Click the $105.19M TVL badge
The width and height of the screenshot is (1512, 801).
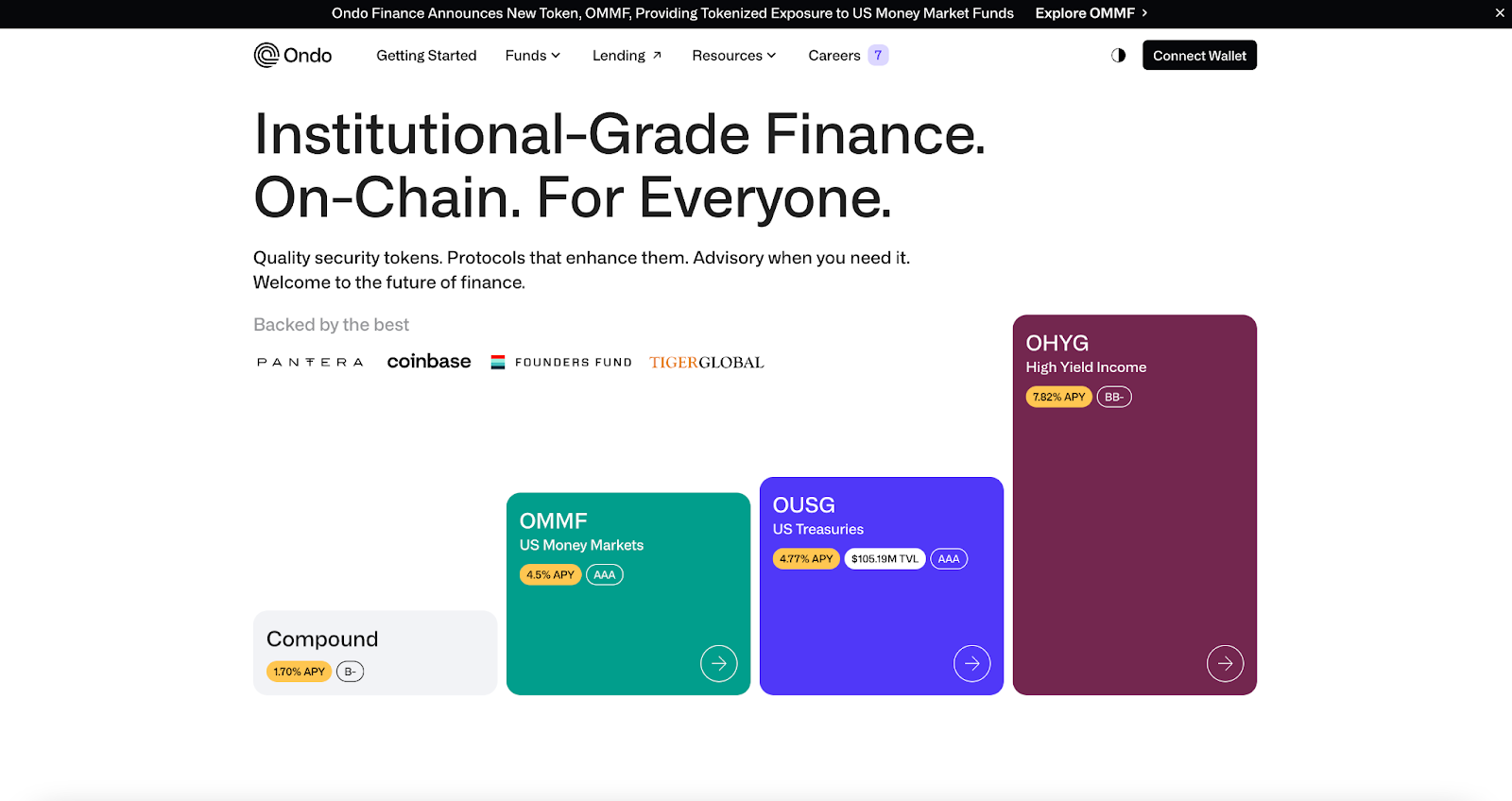[x=885, y=559]
